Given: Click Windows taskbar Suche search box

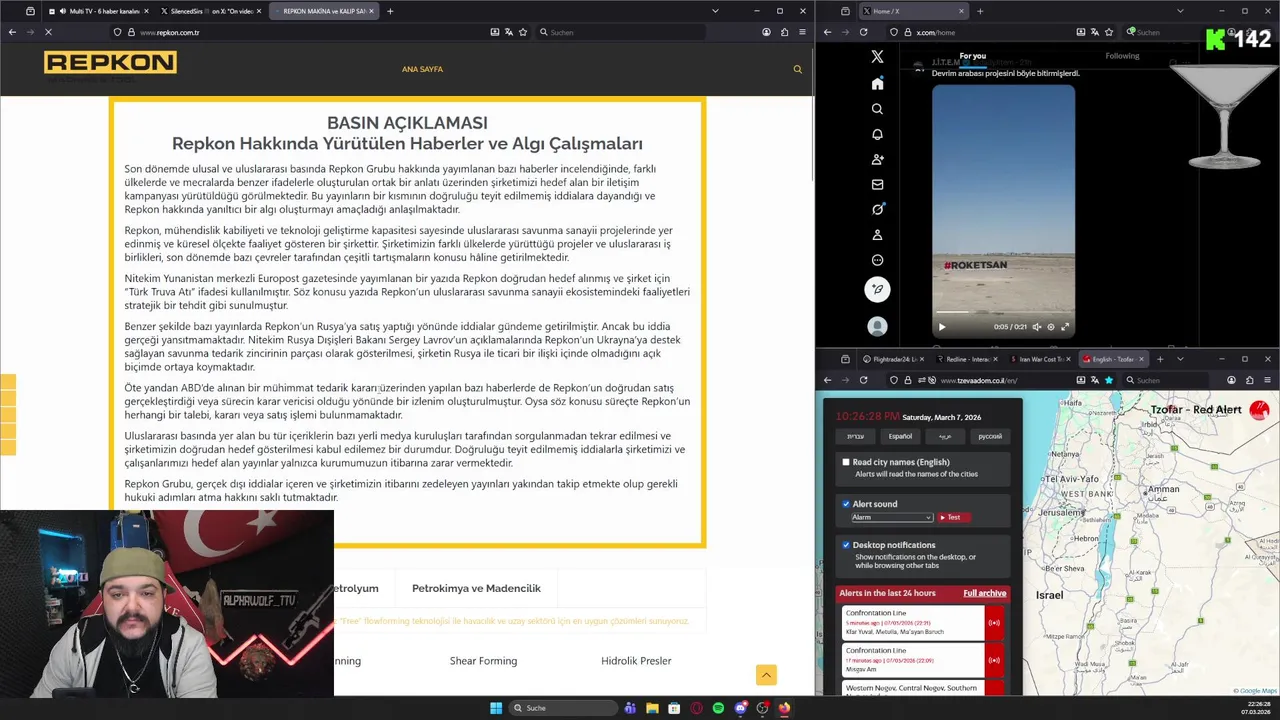Looking at the screenshot, I should tap(564, 708).
